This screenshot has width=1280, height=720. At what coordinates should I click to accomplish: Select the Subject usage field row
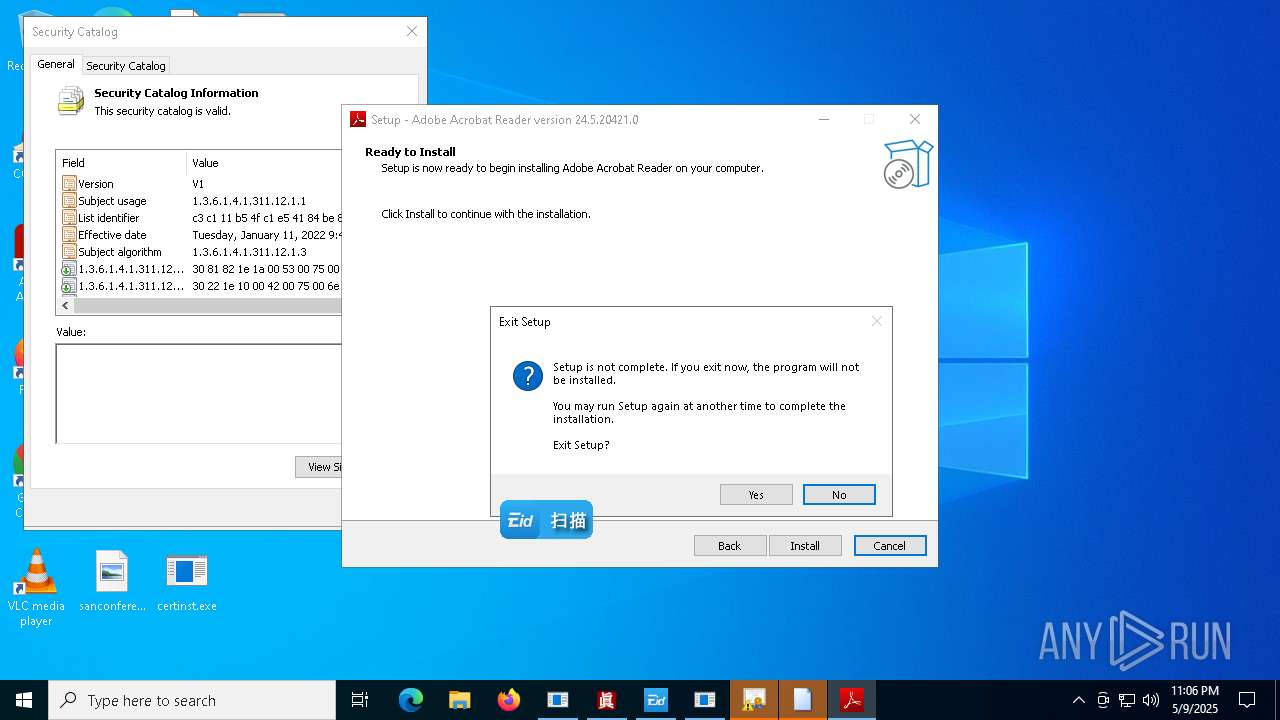pos(200,201)
